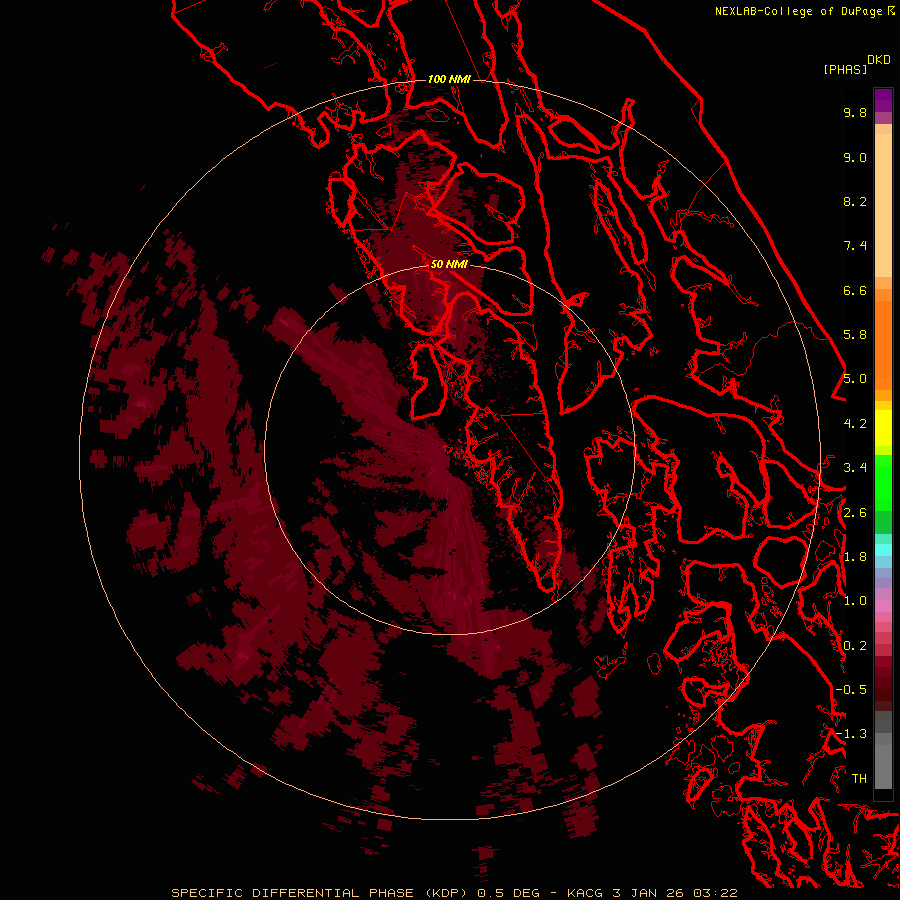Click the 100 NMI range ring label

click(x=449, y=79)
